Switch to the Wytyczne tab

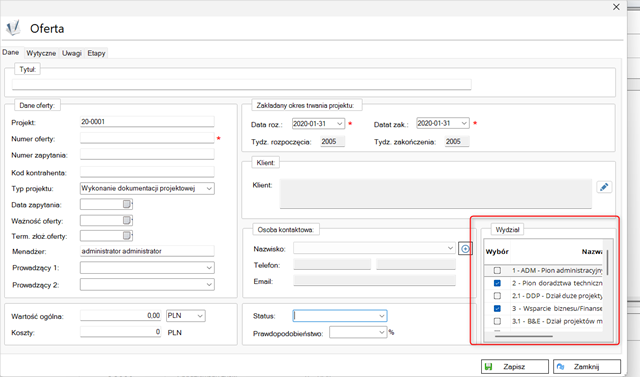(41, 53)
